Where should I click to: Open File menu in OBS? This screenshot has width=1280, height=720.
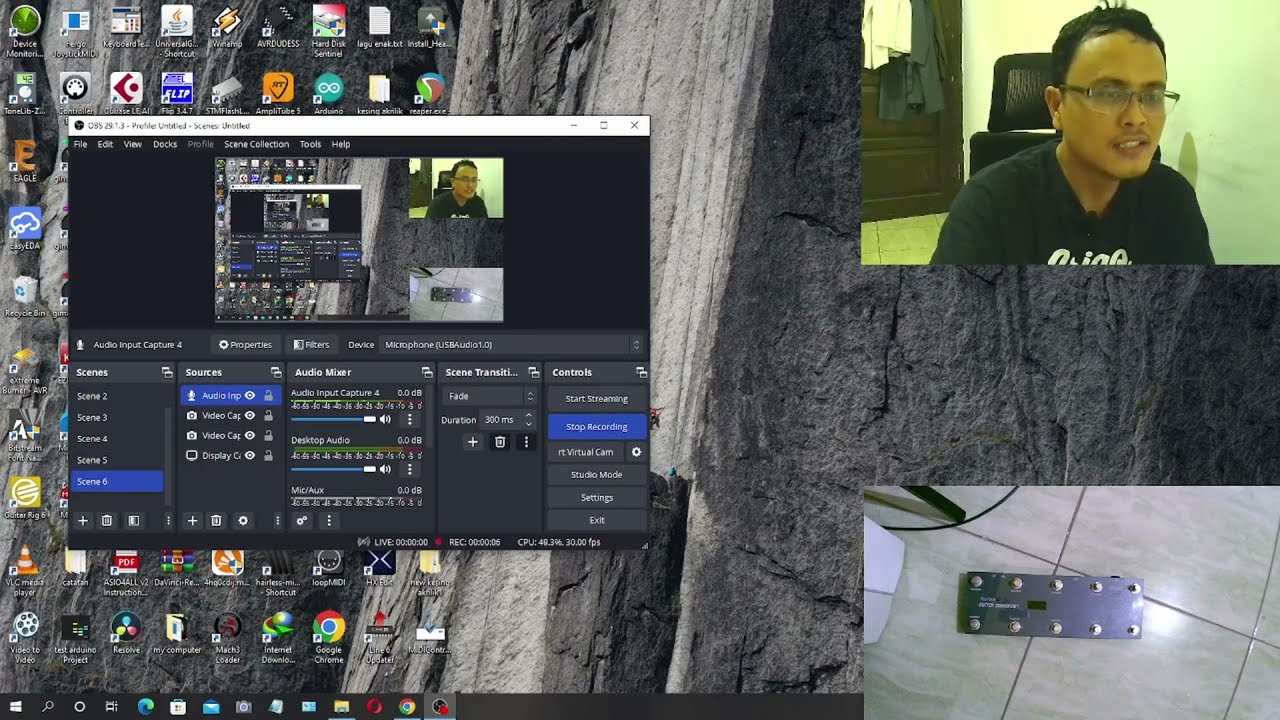point(80,144)
